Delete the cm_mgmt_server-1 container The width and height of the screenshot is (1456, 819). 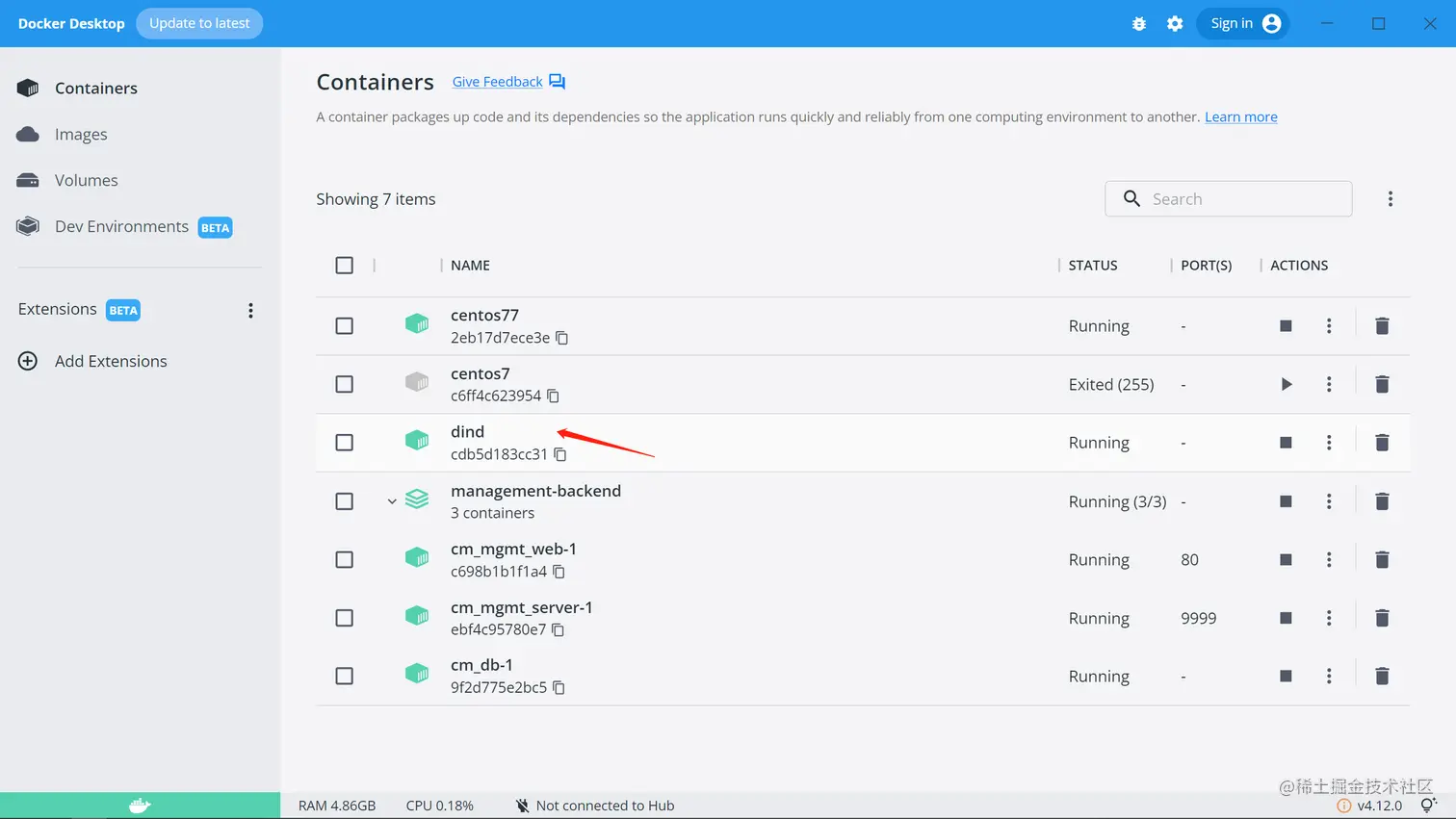(x=1382, y=618)
